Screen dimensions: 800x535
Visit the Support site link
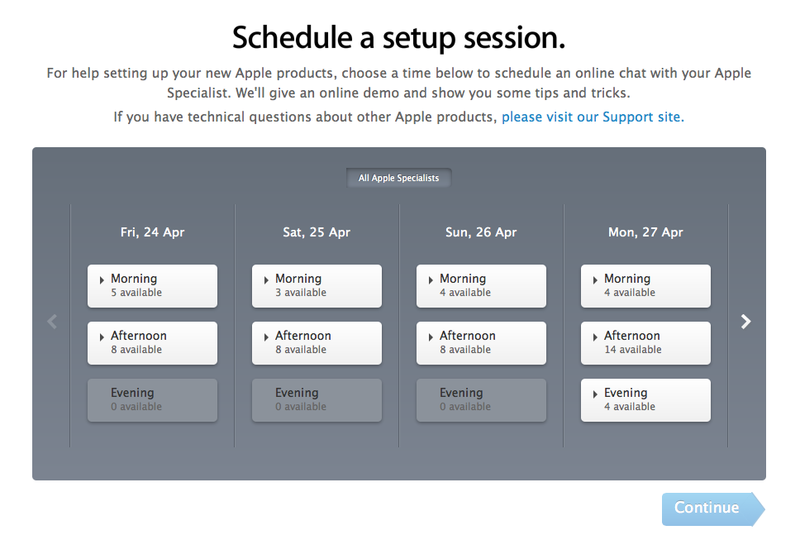[592, 117]
